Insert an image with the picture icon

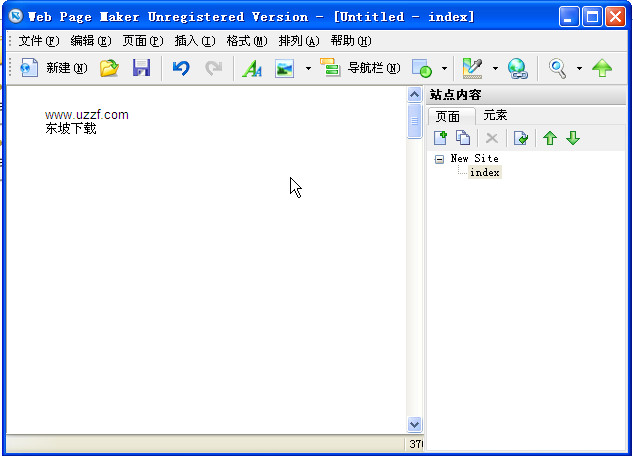(x=284, y=68)
